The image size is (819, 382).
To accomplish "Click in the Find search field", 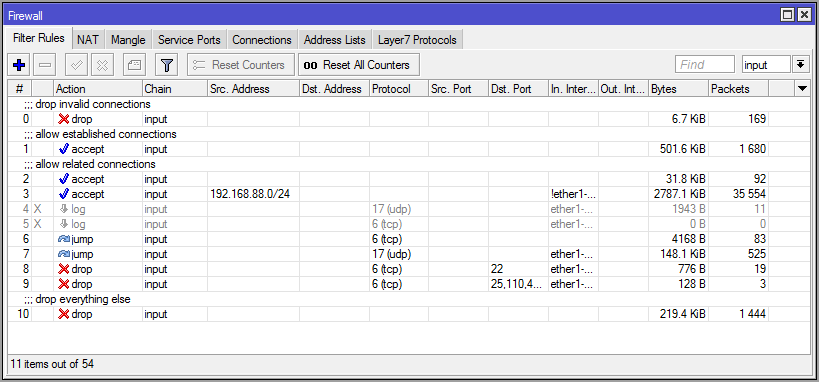I will pyautogui.click(x=705, y=65).
